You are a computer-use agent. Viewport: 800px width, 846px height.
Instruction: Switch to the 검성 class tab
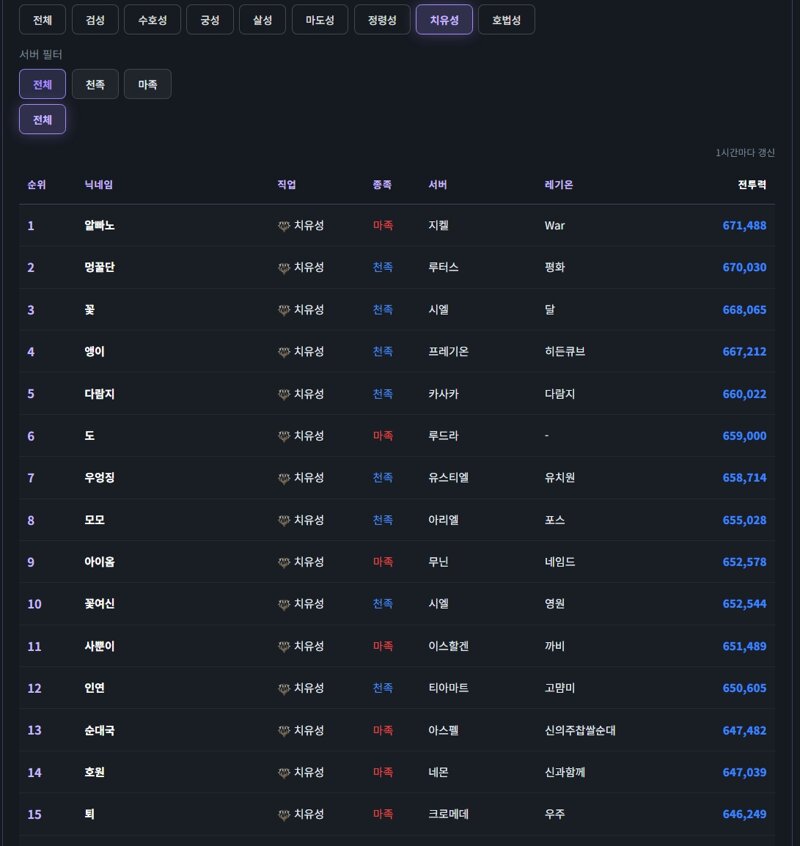click(95, 20)
